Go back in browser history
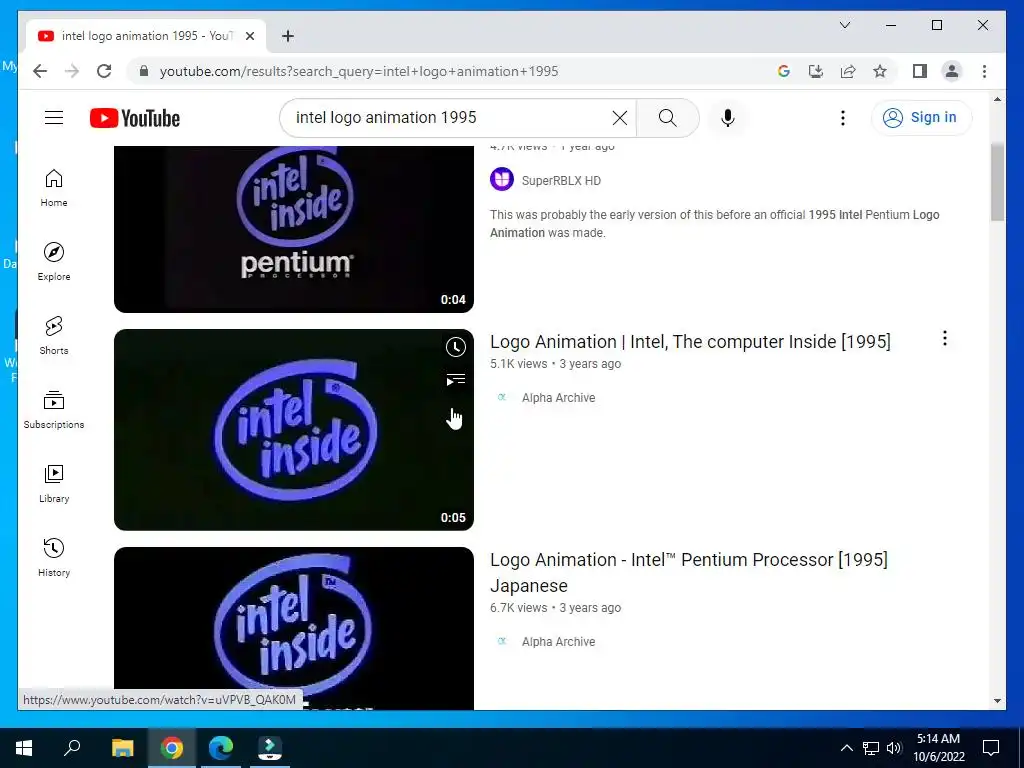The width and height of the screenshot is (1024, 768). 40,71
